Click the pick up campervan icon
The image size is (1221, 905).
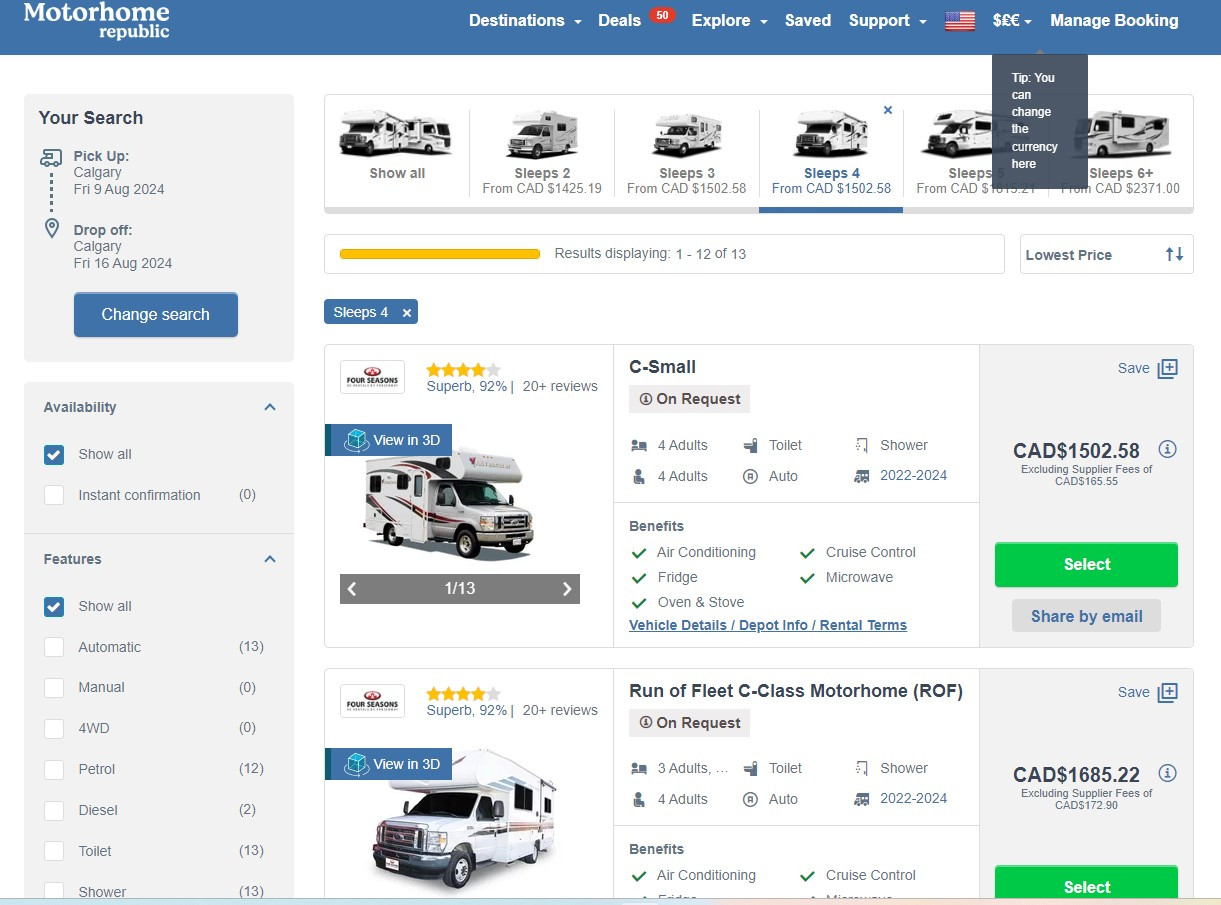tap(51, 157)
